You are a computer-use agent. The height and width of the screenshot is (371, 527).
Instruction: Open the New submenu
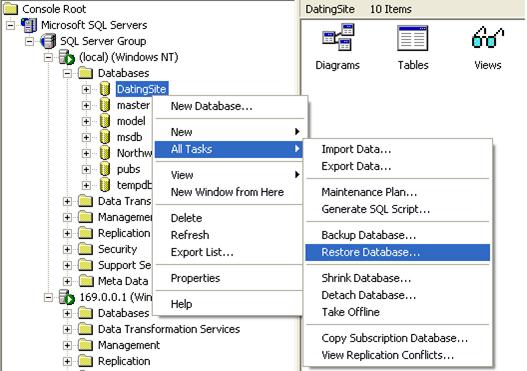tap(229, 132)
